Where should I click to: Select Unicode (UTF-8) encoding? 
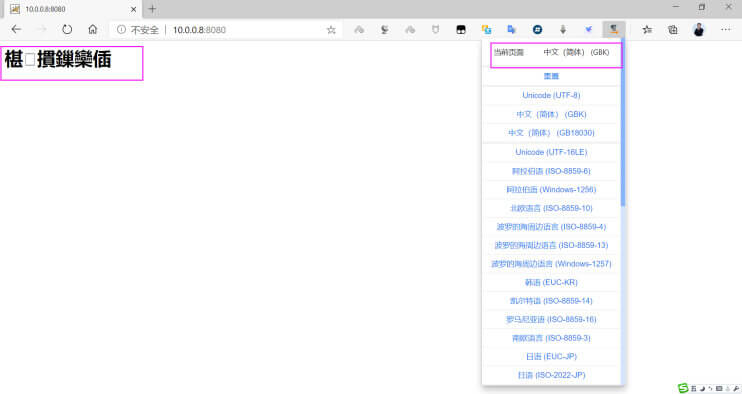pos(551,95)
